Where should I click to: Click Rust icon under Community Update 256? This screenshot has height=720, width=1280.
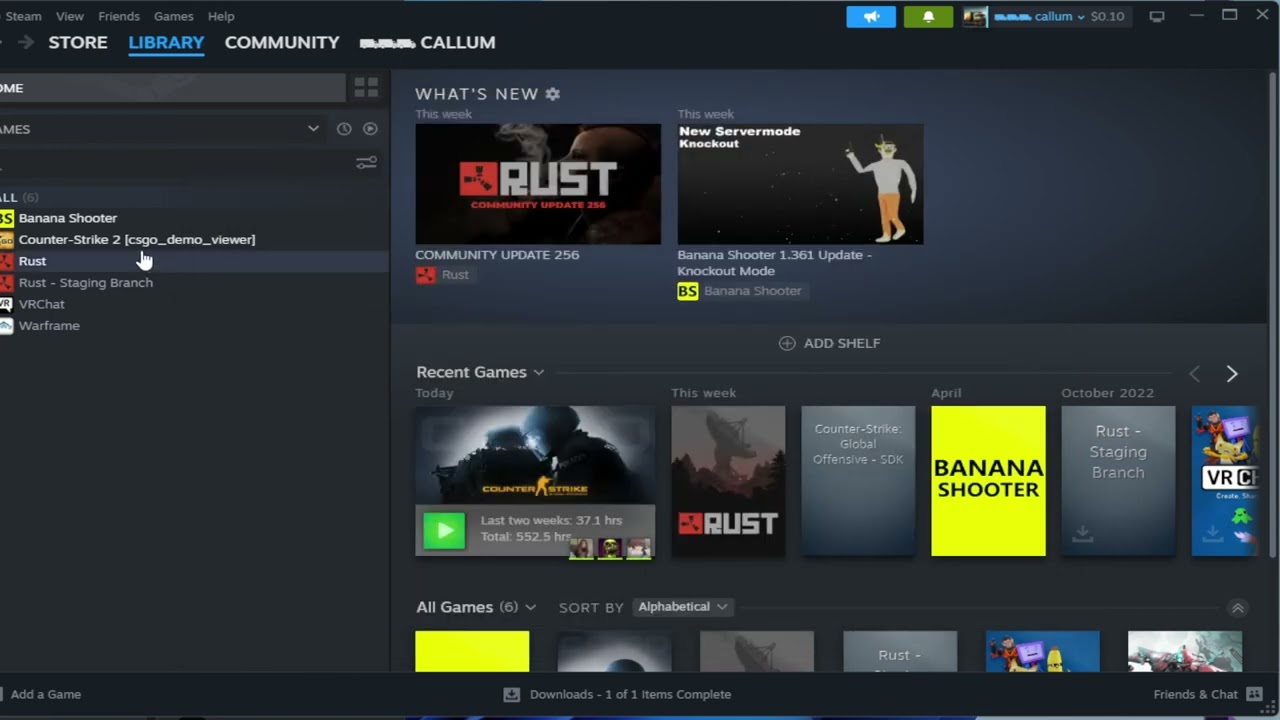coord(426,275)
